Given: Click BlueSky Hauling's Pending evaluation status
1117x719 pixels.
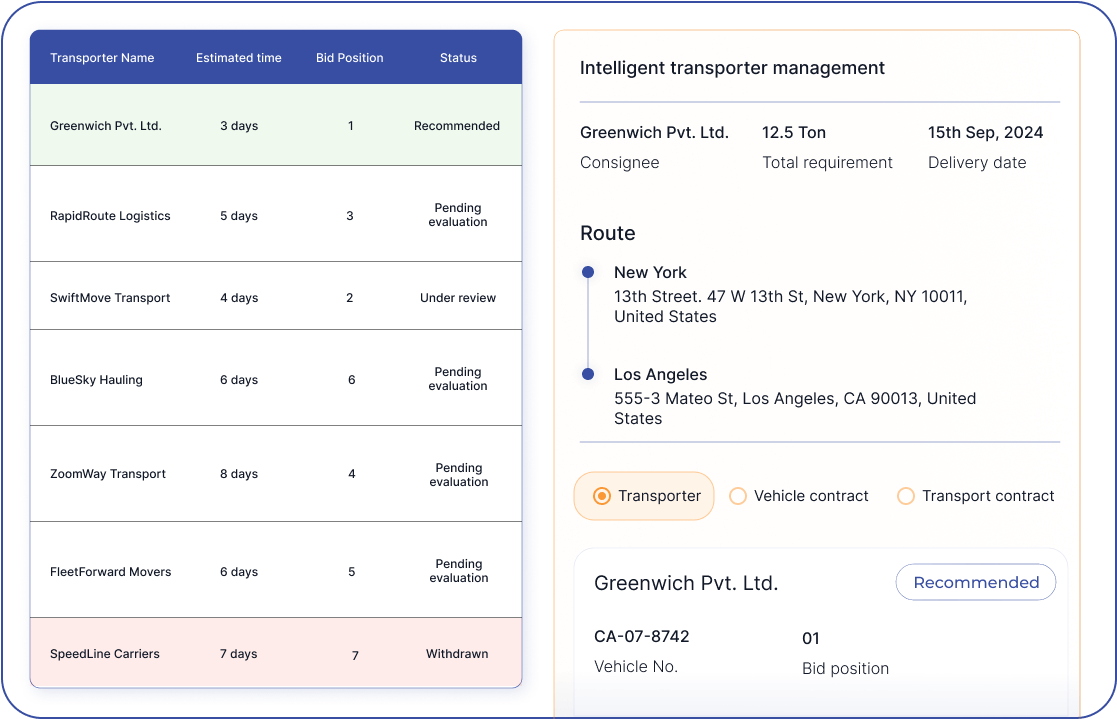Looking at the screenshot, I should tap(457, 378).
